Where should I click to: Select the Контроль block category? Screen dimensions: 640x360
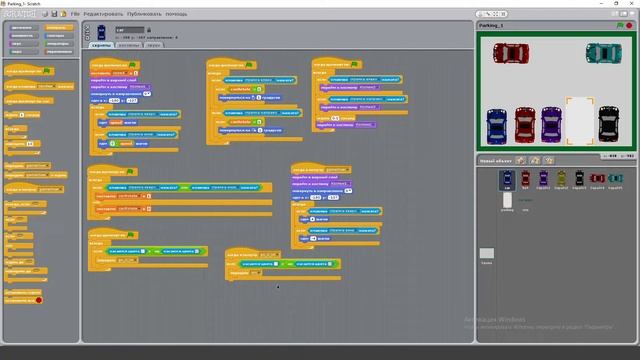coord(59,28)
